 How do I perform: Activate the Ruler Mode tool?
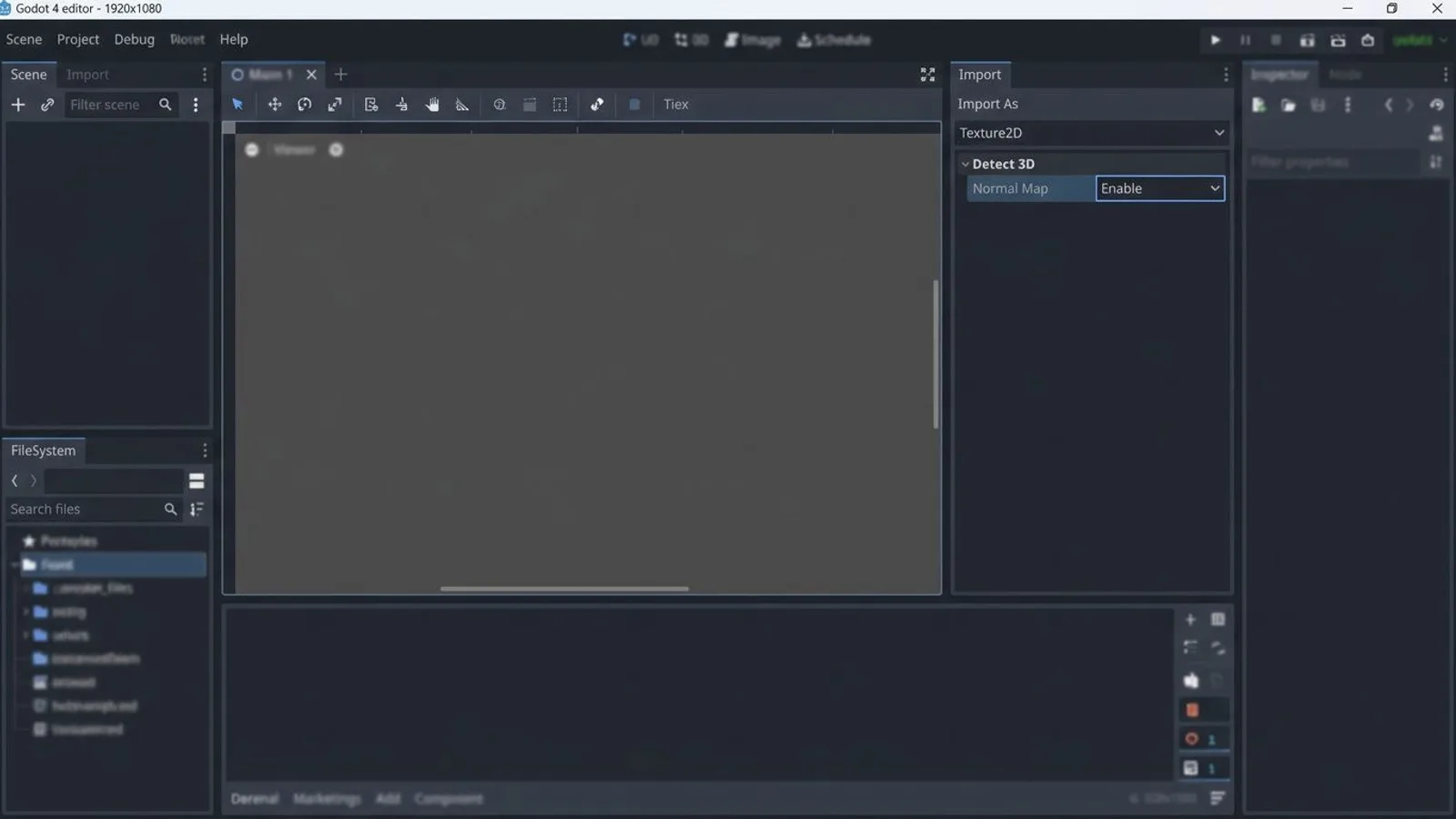pyautogui.click(x=462, y=105)
